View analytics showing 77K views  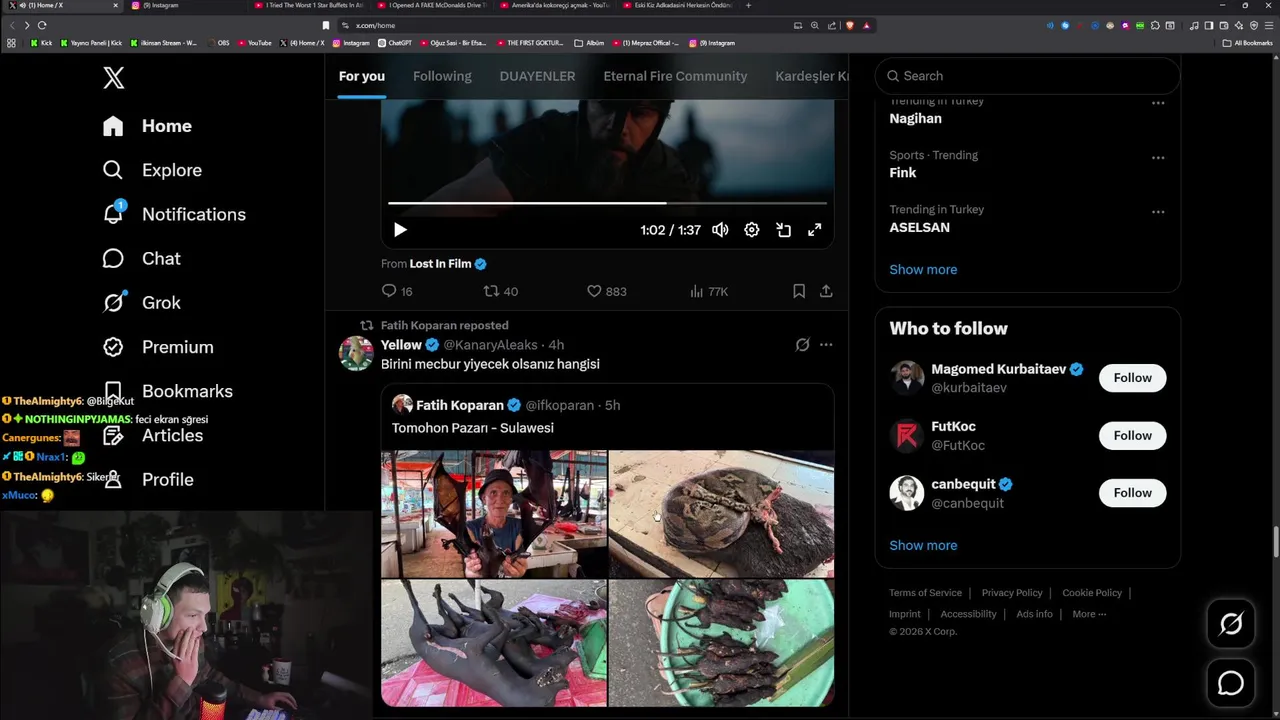(x=709, y=291)
